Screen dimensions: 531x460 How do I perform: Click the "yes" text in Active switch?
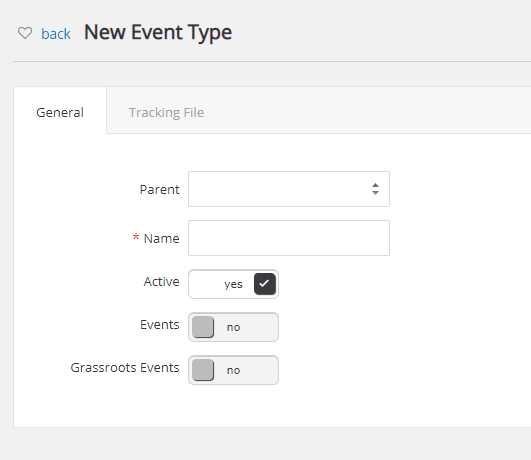233,285
